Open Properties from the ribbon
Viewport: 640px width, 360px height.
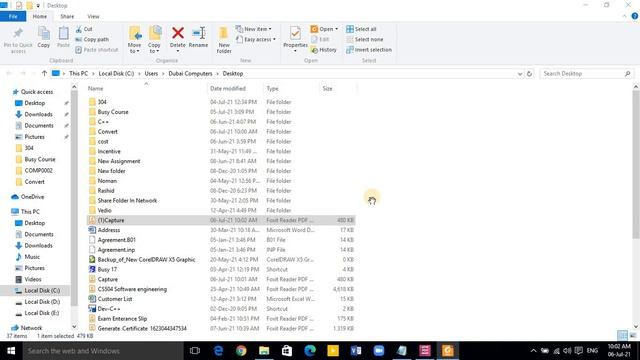pyautogui.click(x=295, y=38)
